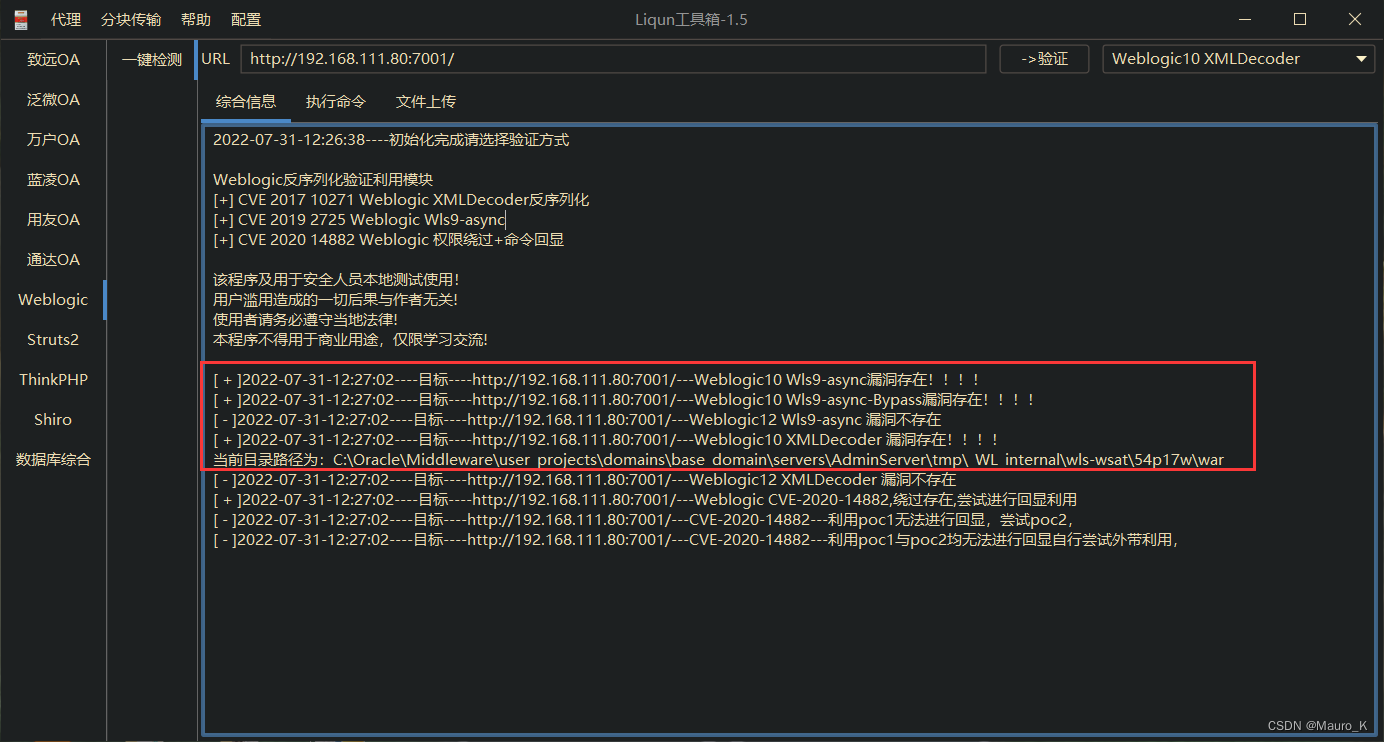Click the 初始化完成请选择验证方式 log line
The width and height of the screenshot is (1384, 742).
pyautogui.click(x=391, y=140)
